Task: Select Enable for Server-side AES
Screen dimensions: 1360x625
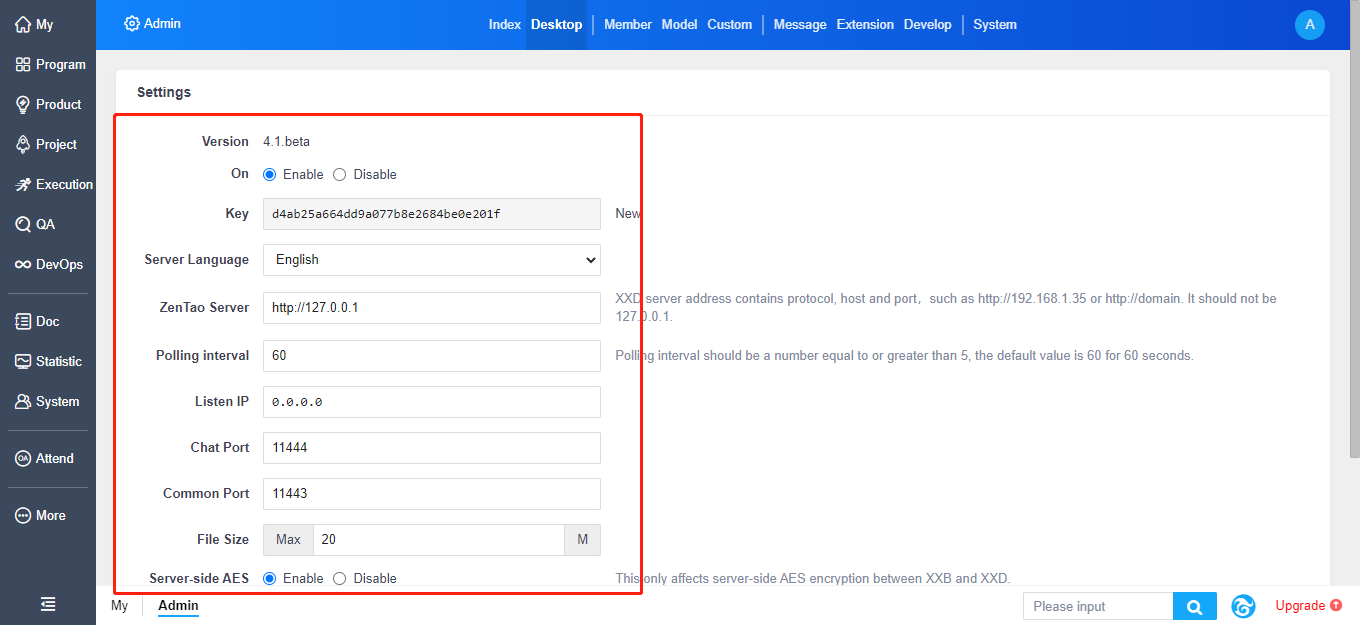Action: click(270, 578)
